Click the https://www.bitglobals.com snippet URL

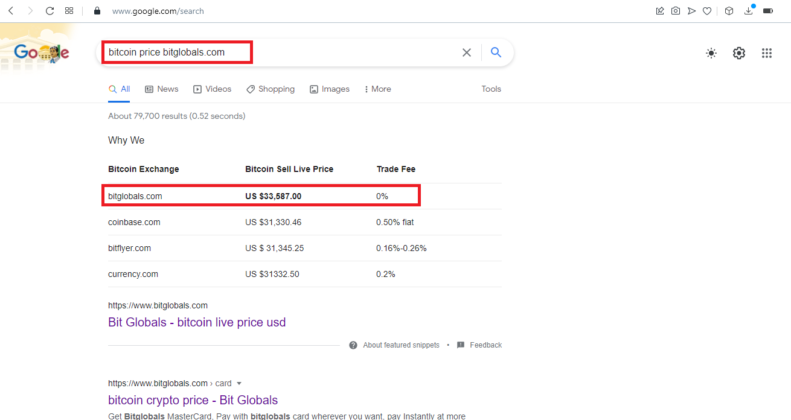coord(157,306)
